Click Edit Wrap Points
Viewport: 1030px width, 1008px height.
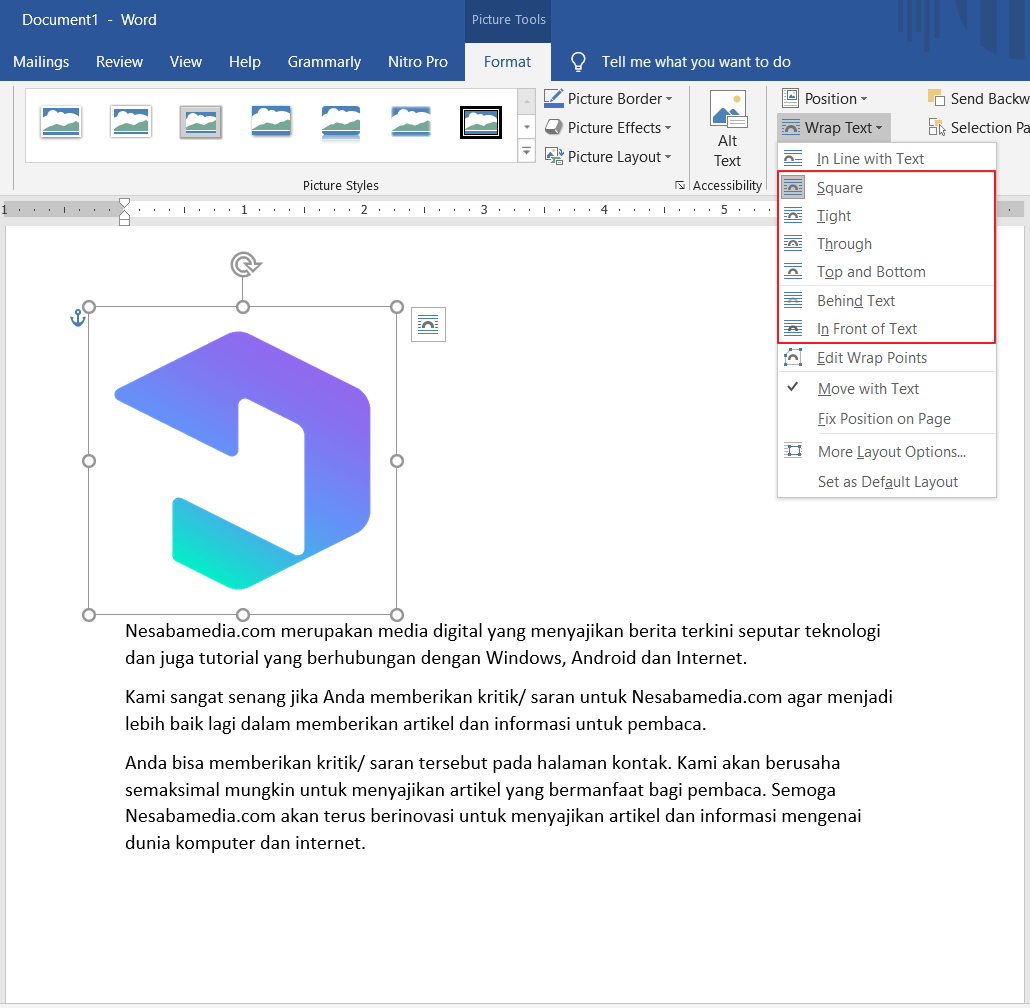(887, 358)
